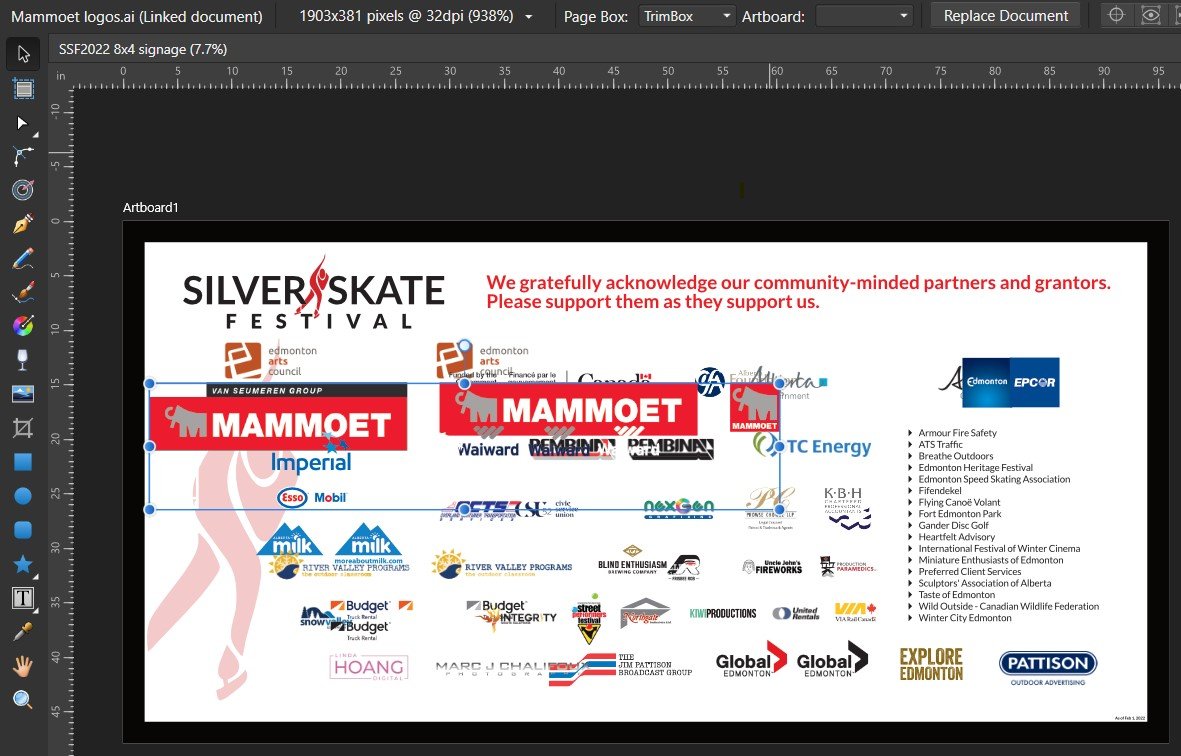This screenshot has width=1181, height=756.
Task: Click the nexGen logo
Action: pos(679,508)
